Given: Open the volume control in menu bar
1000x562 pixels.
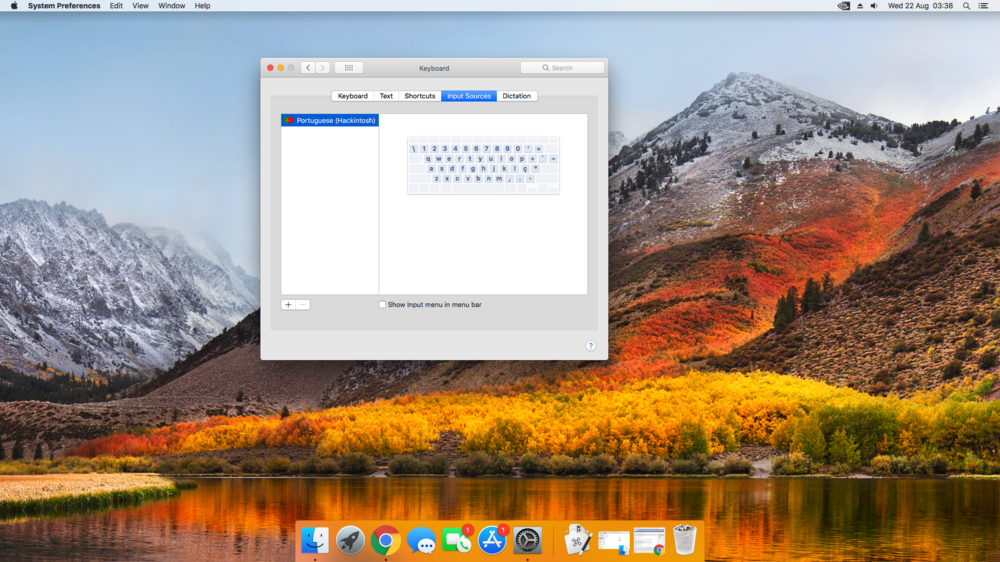Looking at the screenshot, I should click(x=873, y=6).
